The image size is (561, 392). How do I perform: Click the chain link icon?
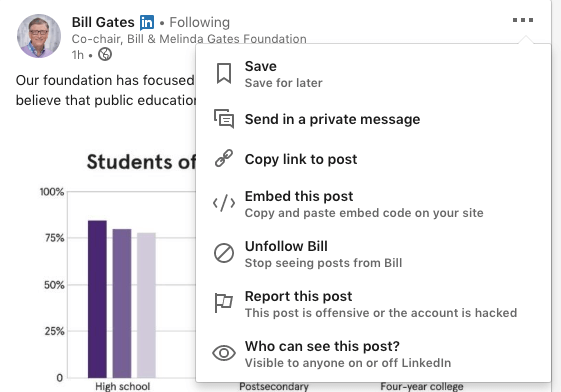click(224, 158)
